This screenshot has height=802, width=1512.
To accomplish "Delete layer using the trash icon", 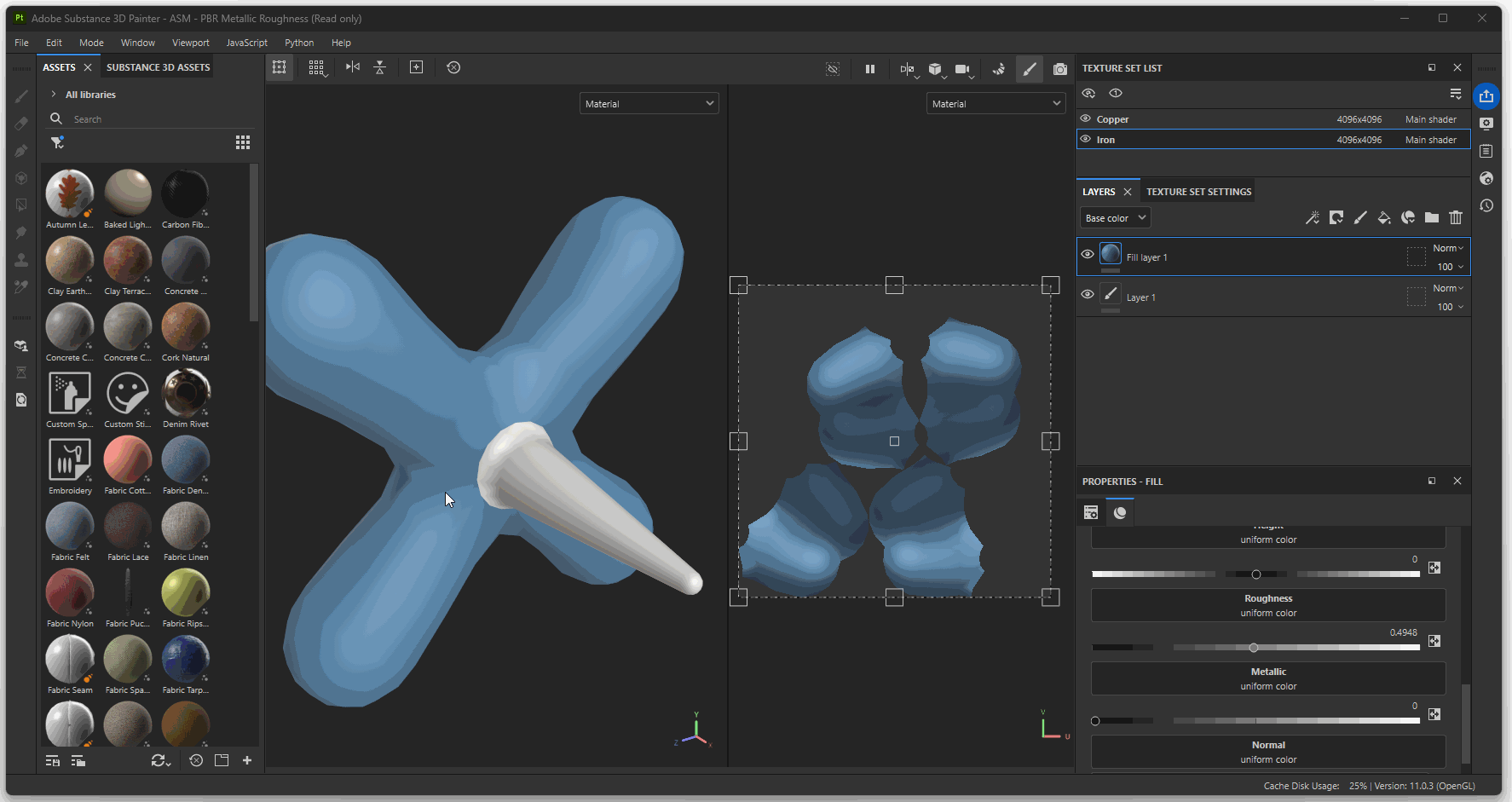I will (1456, 218).
